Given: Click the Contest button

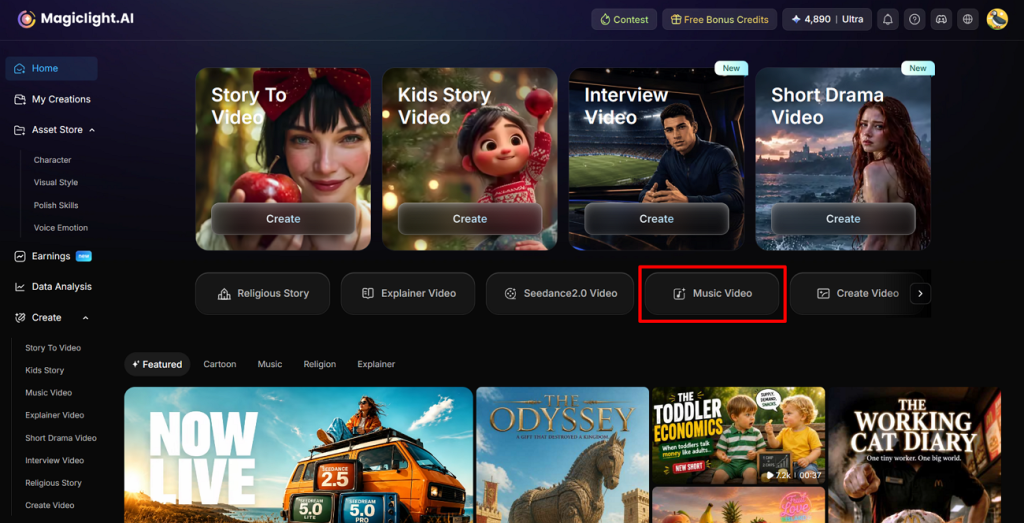Looking at the screenshot, I should [x=624, y=20].
